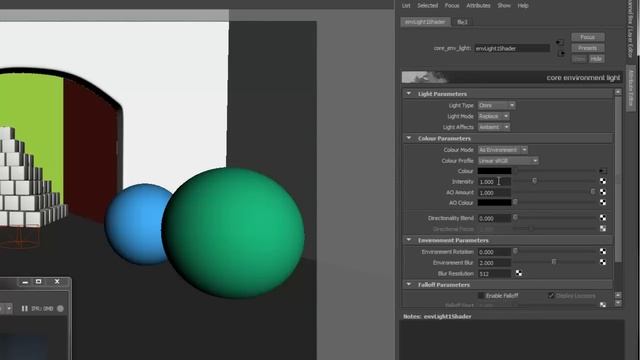Viewport: 640px width, 360px height.
Task: Click the upper input connection arrow icon
Action: (x=560, y=42)
